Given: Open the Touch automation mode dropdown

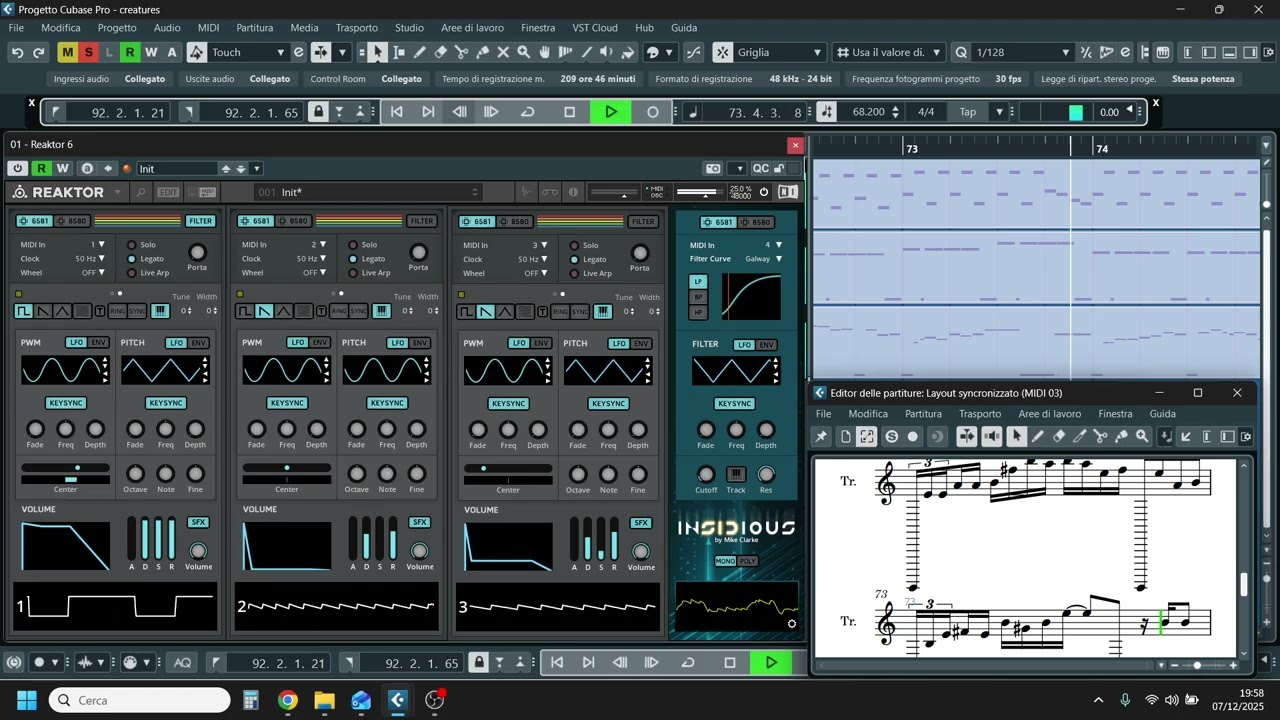Looking at the screenshot, I should coord(247,52).
